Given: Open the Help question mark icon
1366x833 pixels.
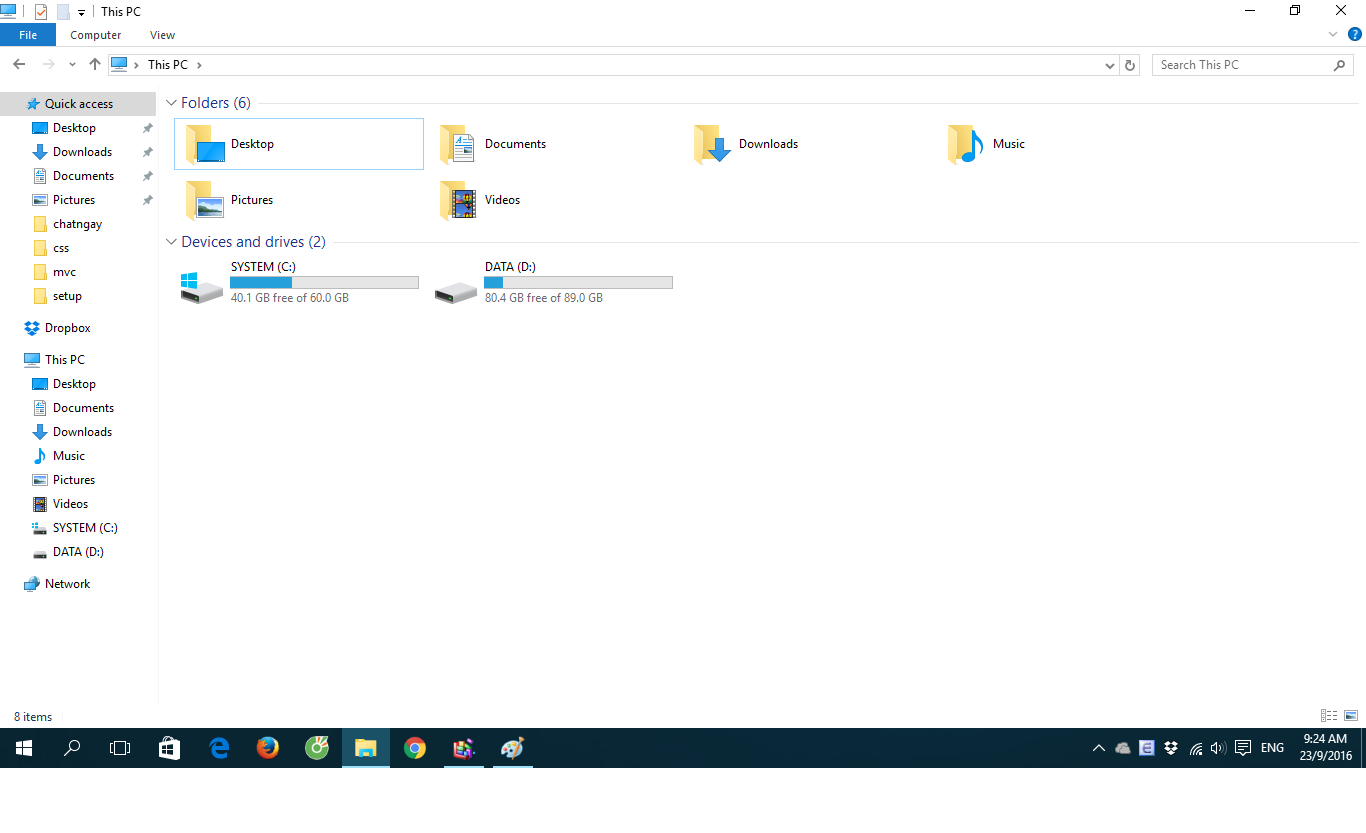Looking at the screenshot, I should click(x=1354, y=34).
